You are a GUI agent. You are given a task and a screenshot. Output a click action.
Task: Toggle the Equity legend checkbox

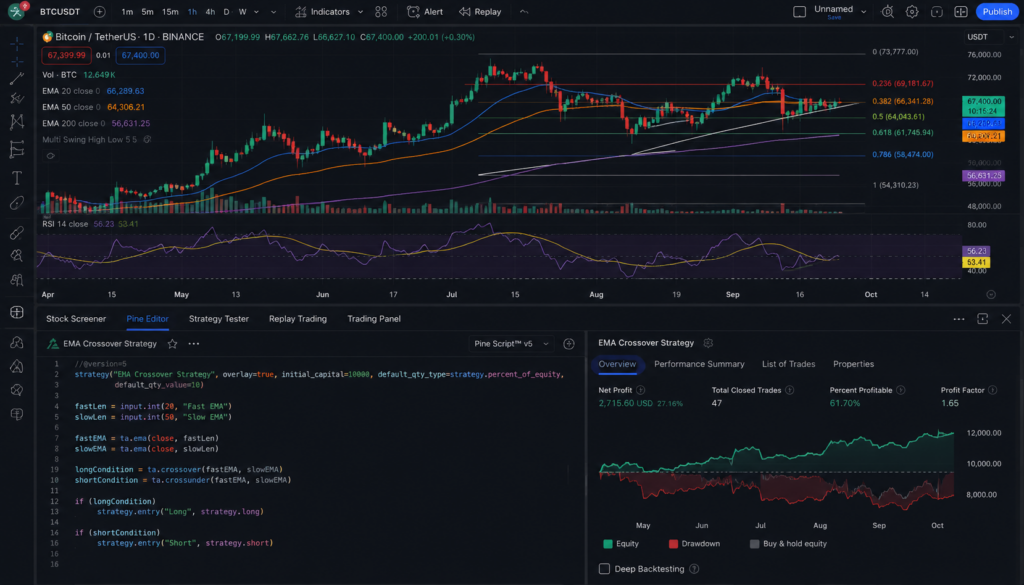pos(608,544)
